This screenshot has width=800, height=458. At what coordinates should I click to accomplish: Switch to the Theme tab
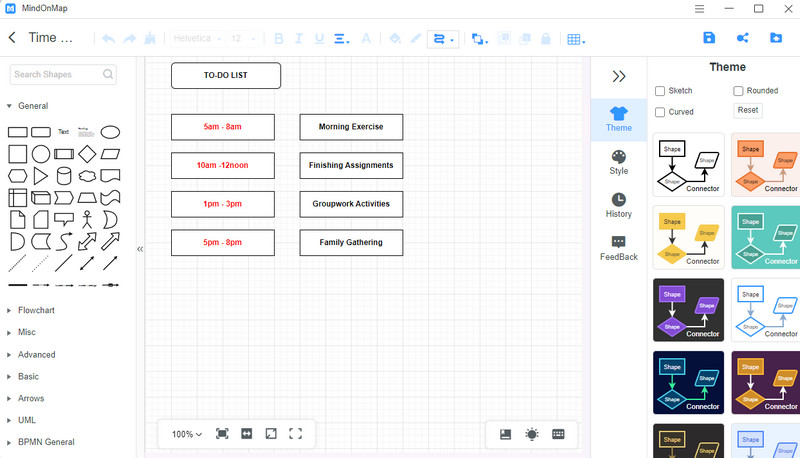pos(618,119)
